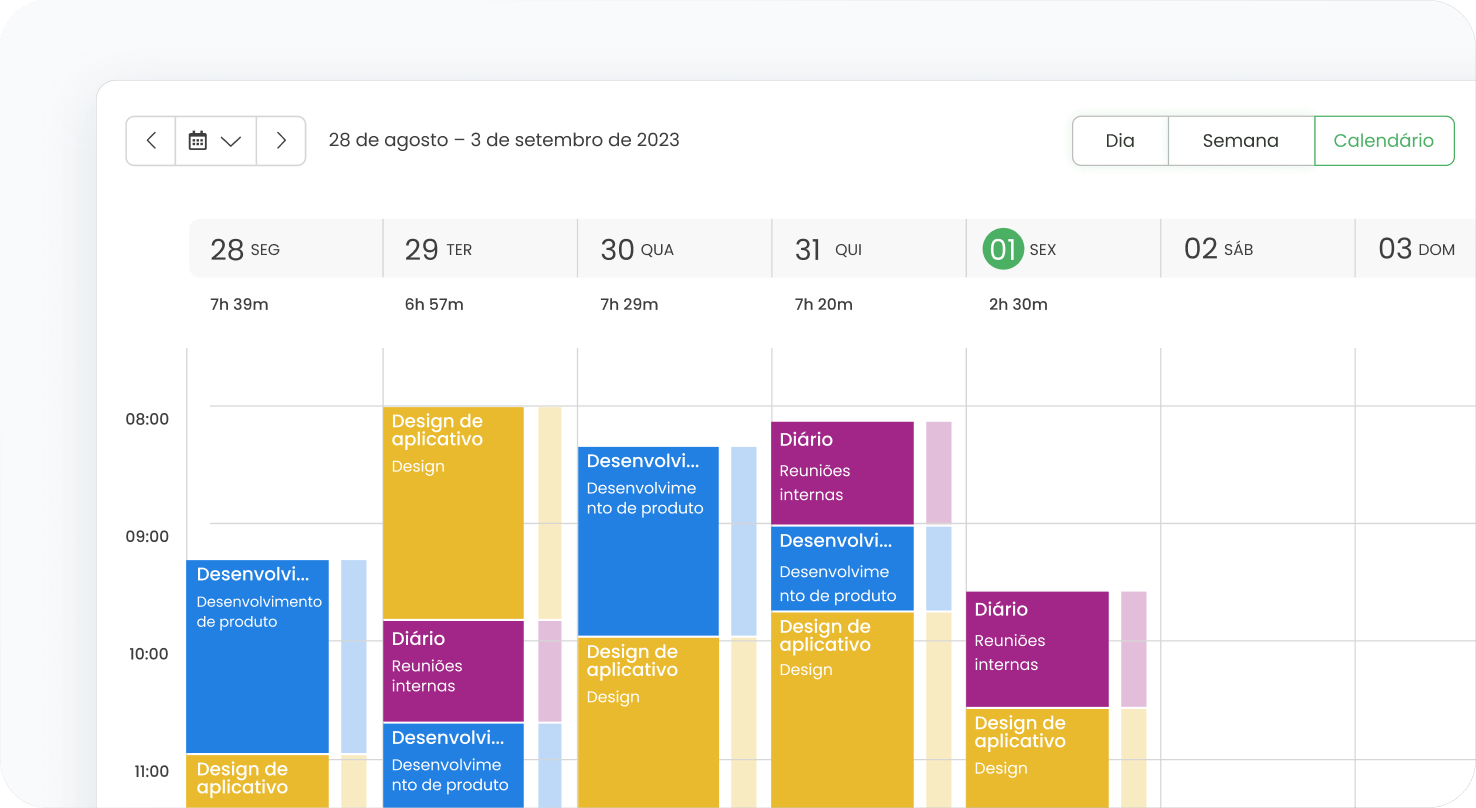This screenshot has width=1476, height=808.
Task: Open the calendar date picker icon
Action: (x=198, y=141)
